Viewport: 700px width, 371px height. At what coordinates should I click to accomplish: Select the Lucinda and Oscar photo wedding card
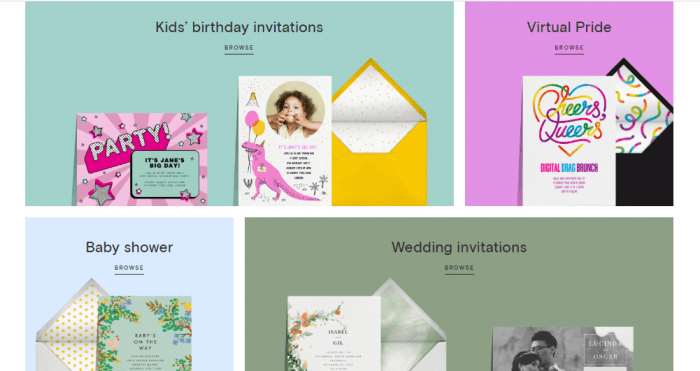[x=562, y=349]
